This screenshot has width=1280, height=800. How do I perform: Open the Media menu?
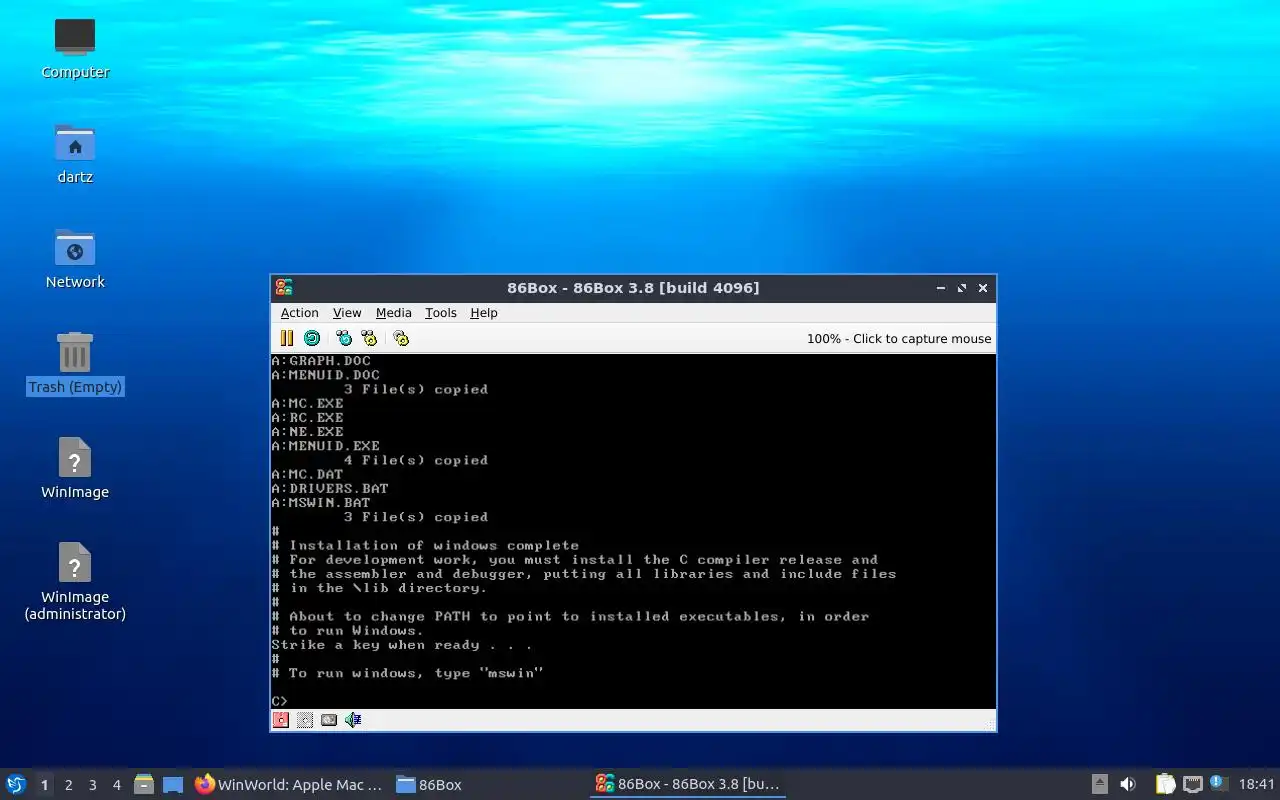(x=393, y=313)
